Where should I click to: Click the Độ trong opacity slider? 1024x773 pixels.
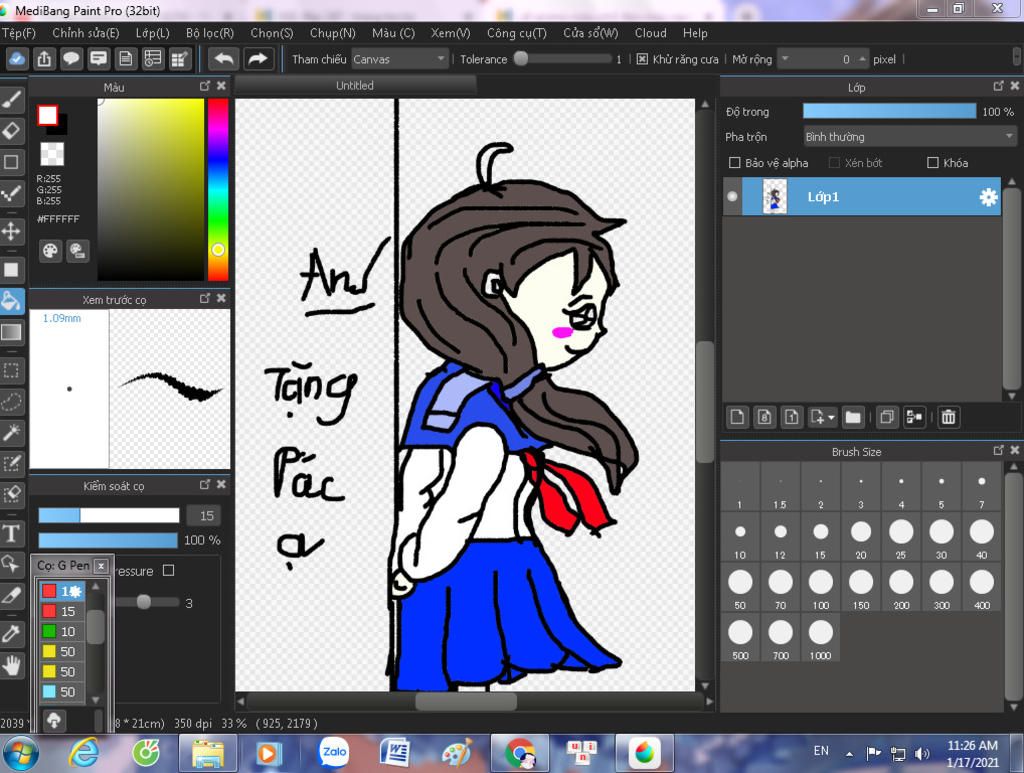point(889,111)
